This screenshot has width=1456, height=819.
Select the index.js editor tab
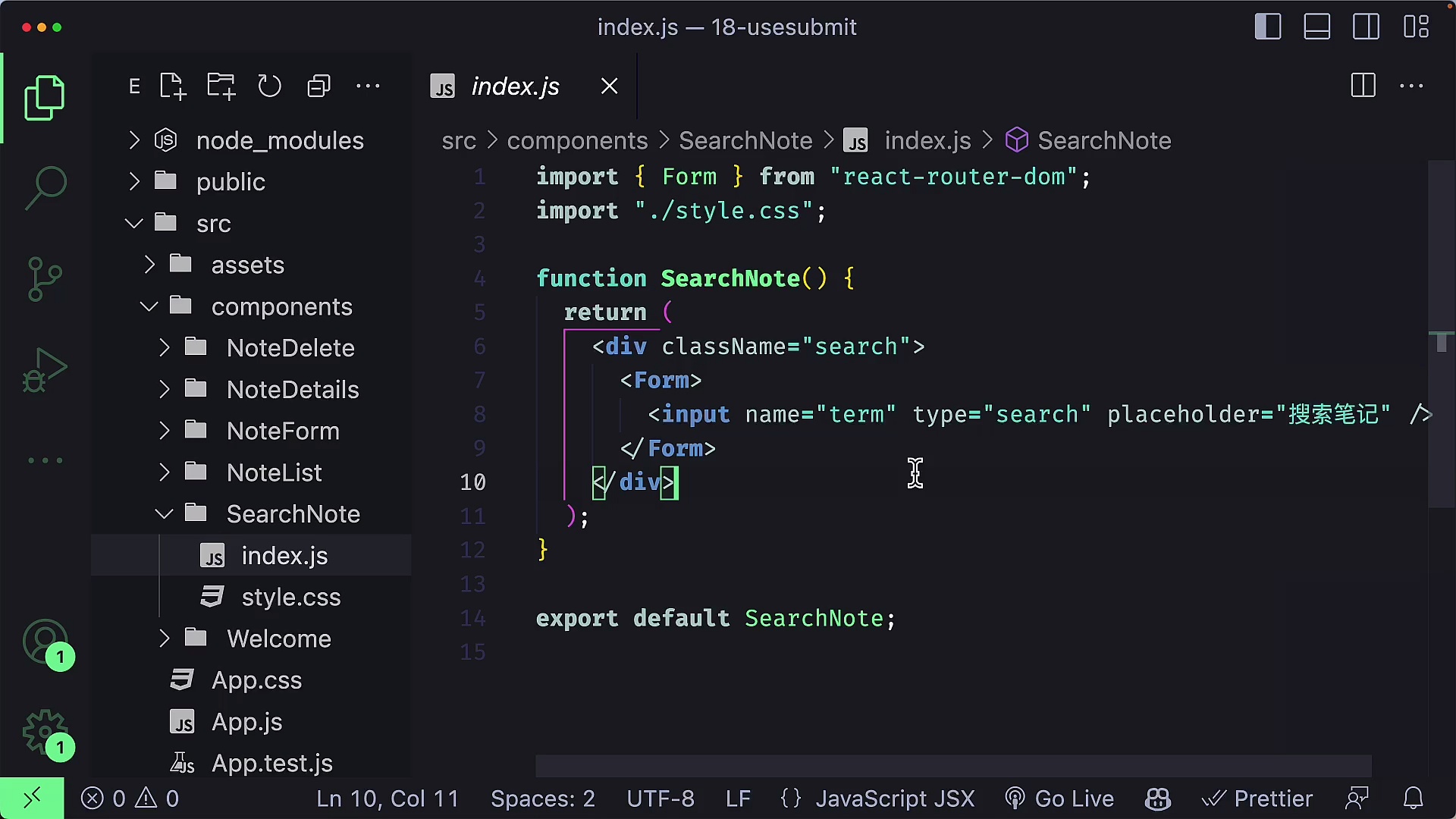[x=514, y=86]
